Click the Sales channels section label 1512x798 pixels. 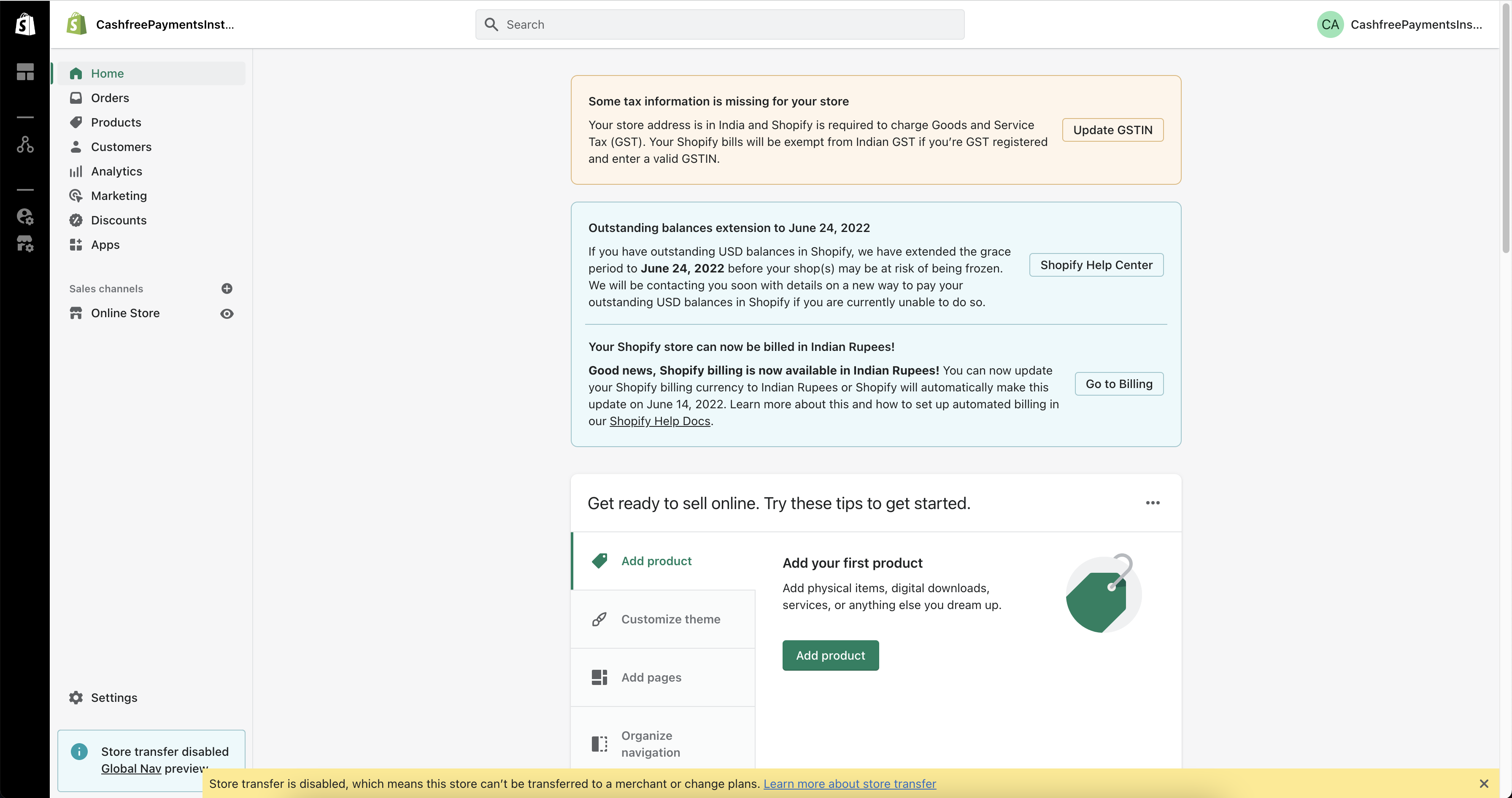pyautogui.click(x=105, y=288)
